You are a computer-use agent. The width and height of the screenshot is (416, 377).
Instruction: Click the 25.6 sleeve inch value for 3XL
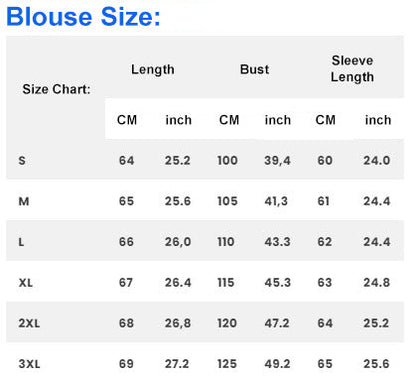[x=376, y=364]
